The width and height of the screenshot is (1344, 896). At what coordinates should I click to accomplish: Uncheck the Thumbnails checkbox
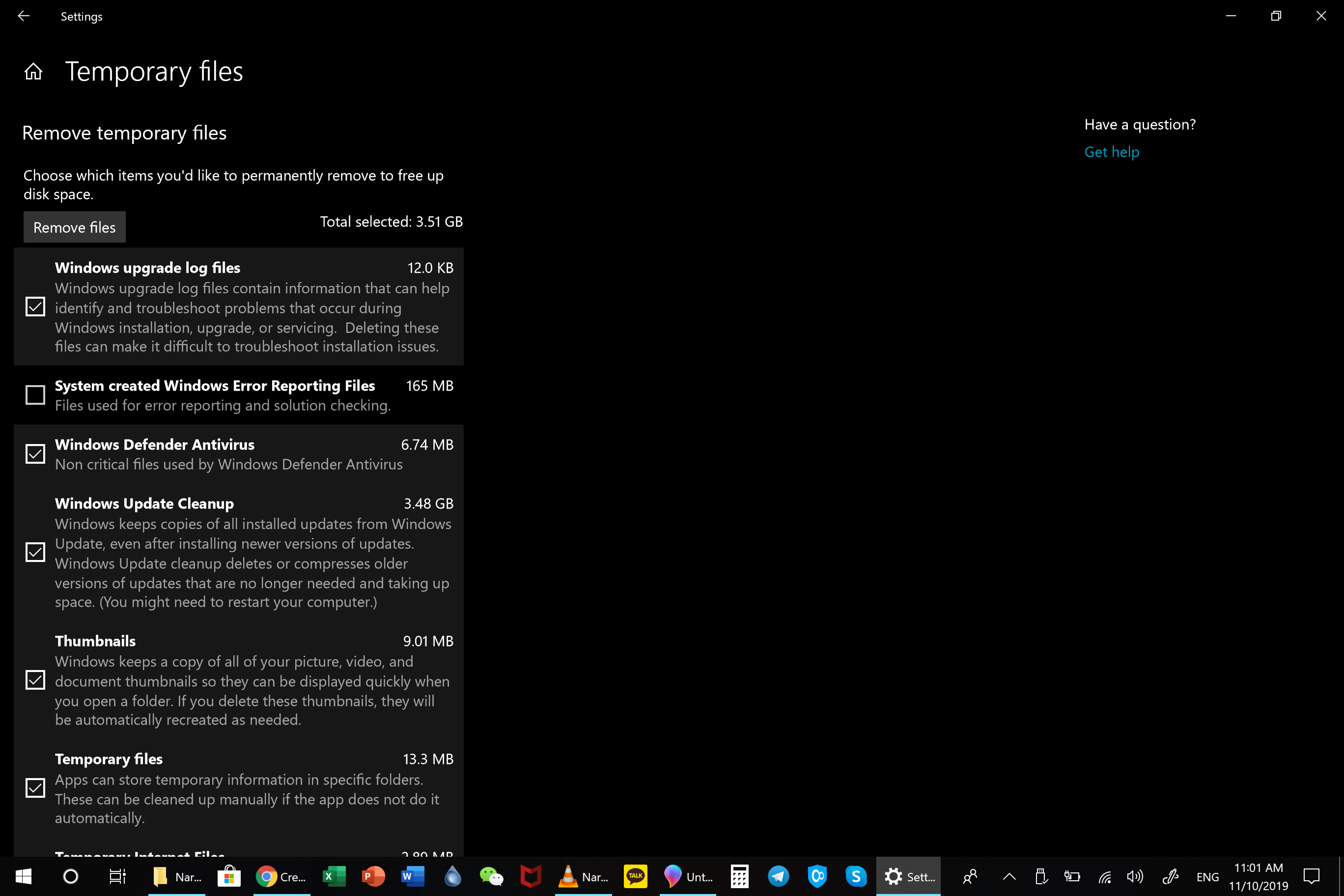[x=35, y=680]
